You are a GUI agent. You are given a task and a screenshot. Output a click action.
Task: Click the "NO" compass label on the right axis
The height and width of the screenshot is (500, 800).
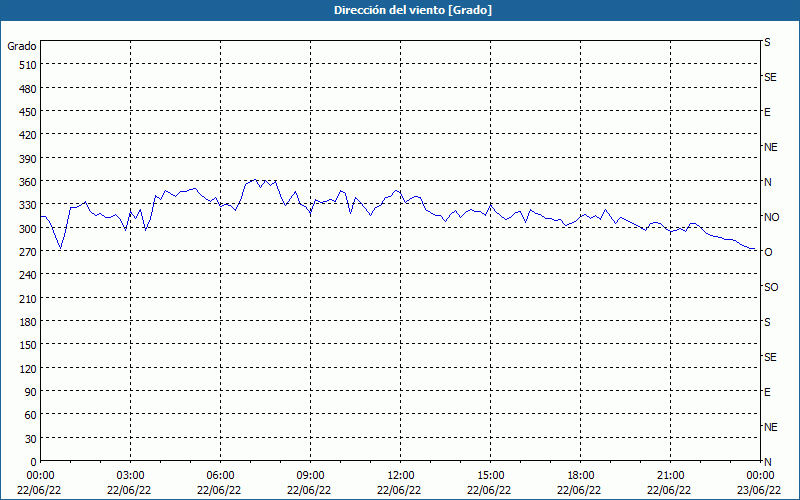771,217
